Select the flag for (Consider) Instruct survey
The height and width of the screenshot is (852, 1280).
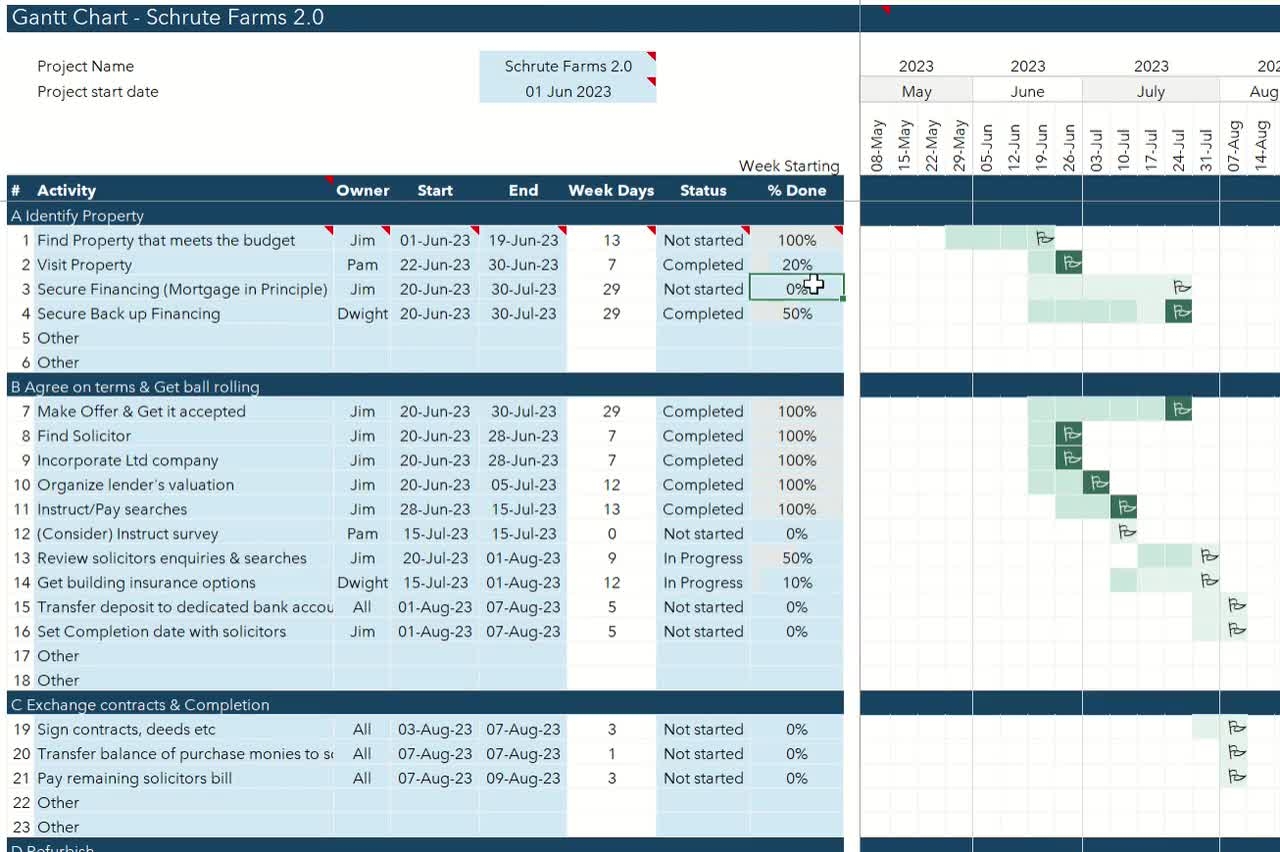coord(1125,533)
